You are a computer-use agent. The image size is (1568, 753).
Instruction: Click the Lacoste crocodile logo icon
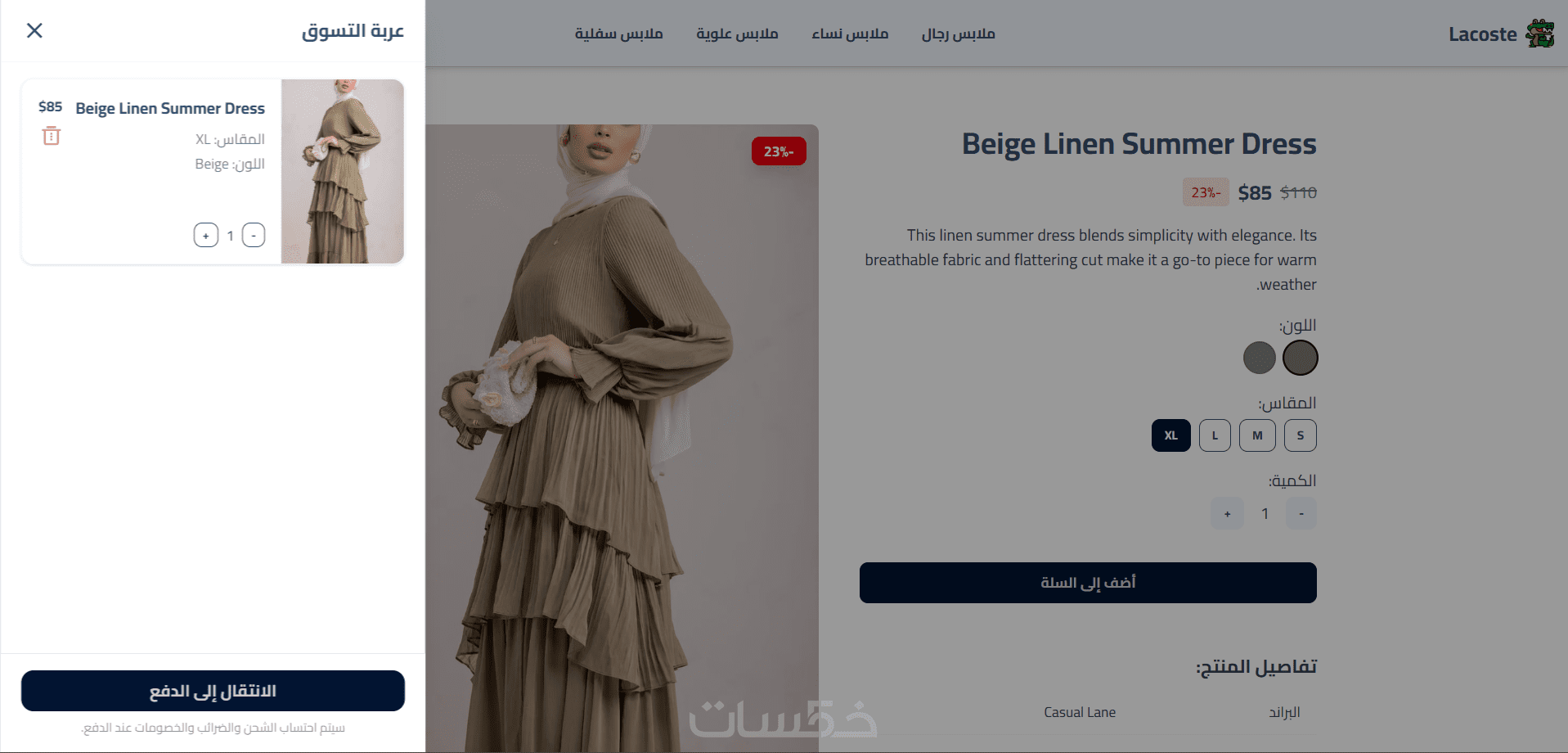[x=1540, y=34]
